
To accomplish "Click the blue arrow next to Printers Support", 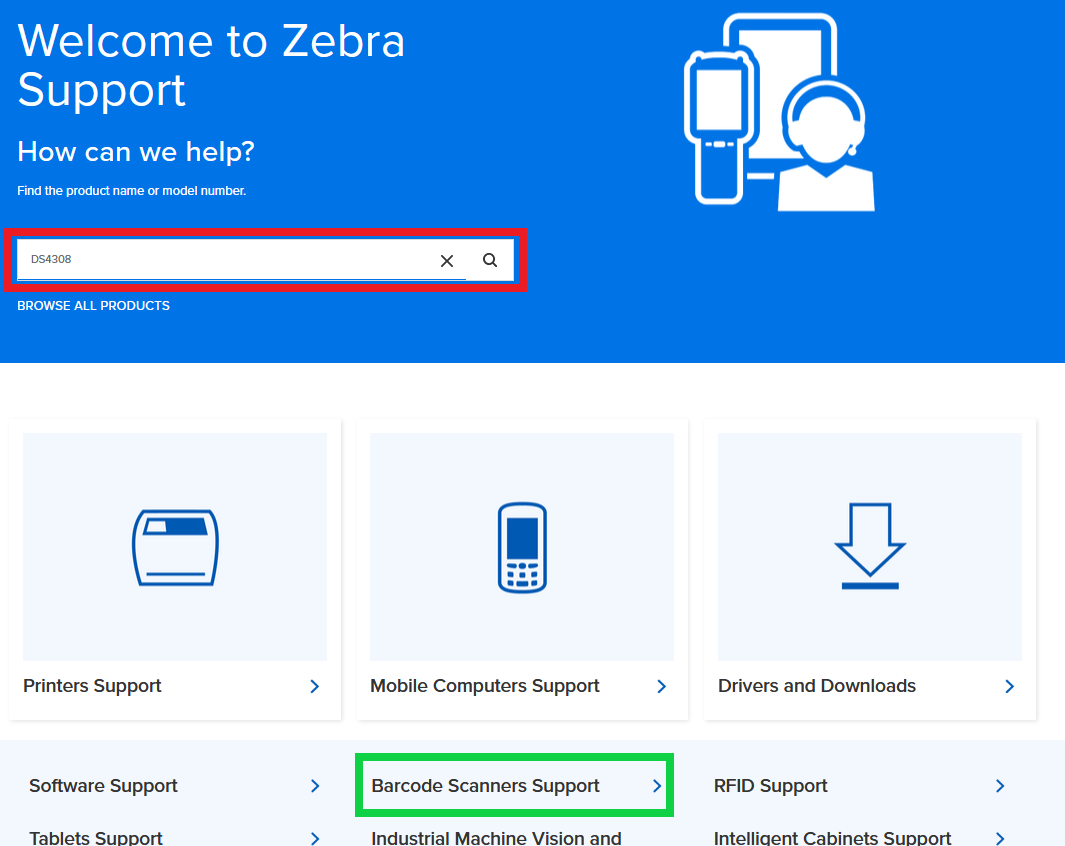I will (x=313, y=686).
